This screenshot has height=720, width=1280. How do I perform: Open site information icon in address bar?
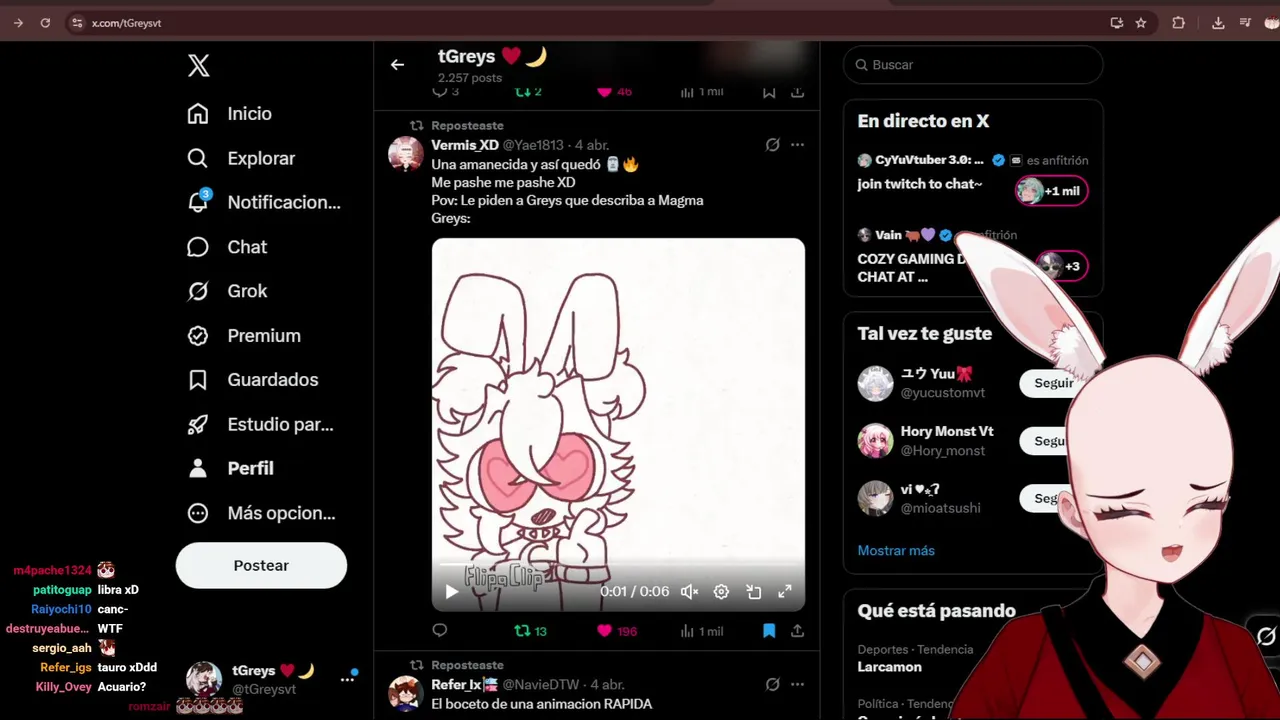tap(77, 23)
